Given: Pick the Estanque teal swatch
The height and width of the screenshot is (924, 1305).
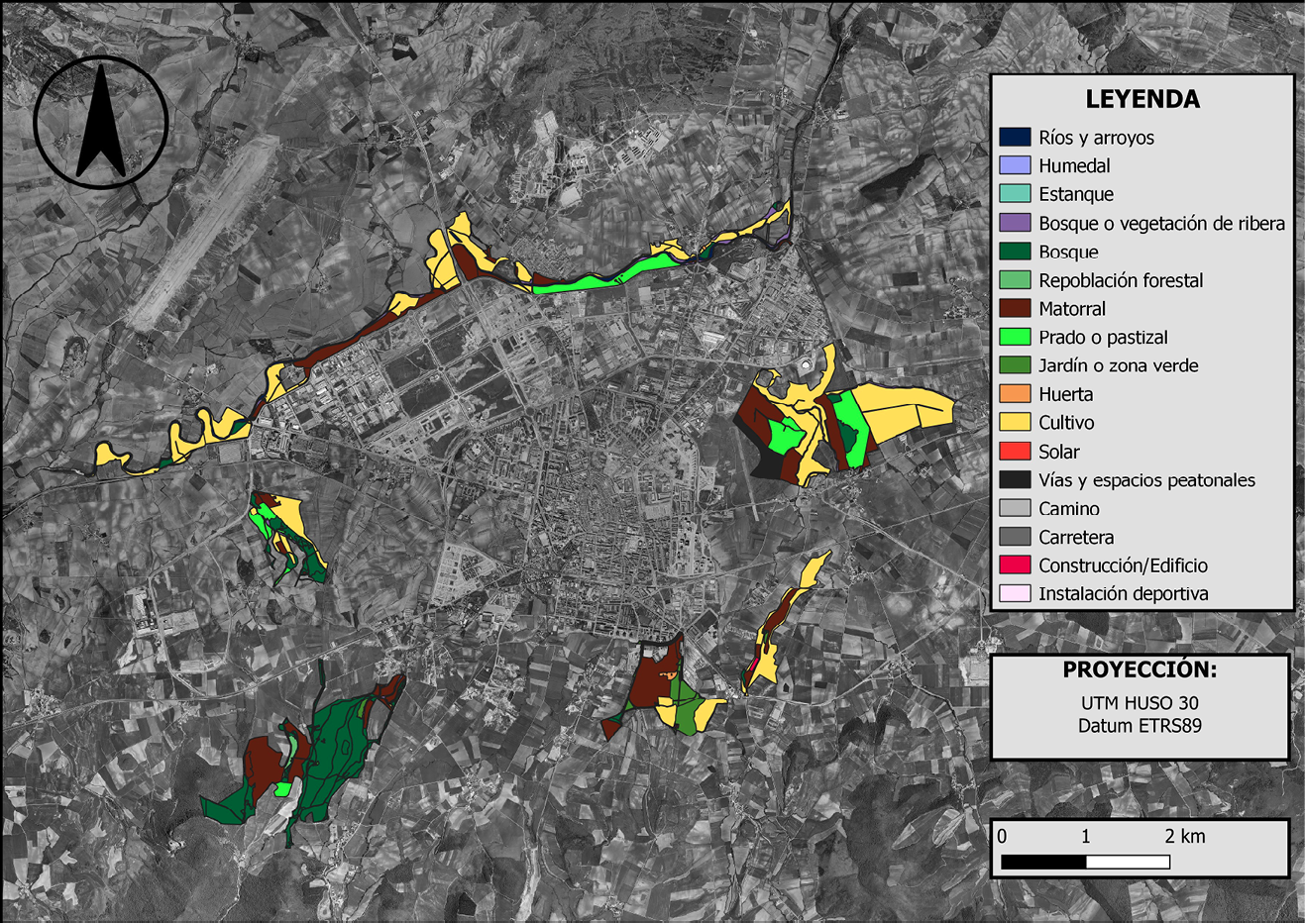Looking at the screenshot, I should [1015, 194].
